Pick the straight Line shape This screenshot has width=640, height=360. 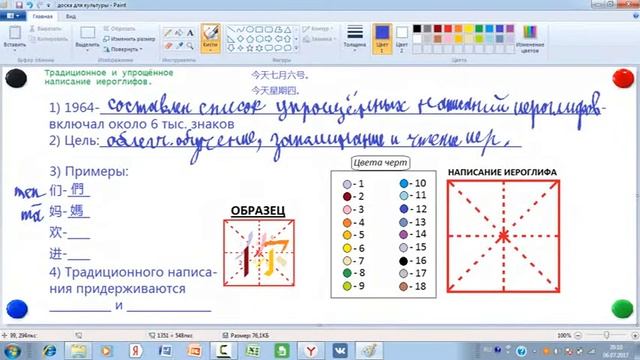231,30
